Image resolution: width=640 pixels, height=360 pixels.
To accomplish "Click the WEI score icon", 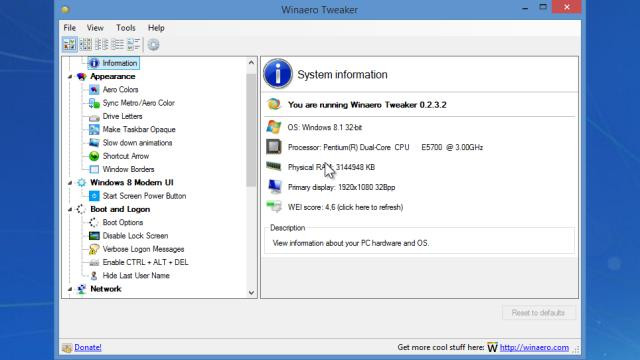I will pyautogui.click(x=274, y=206).
